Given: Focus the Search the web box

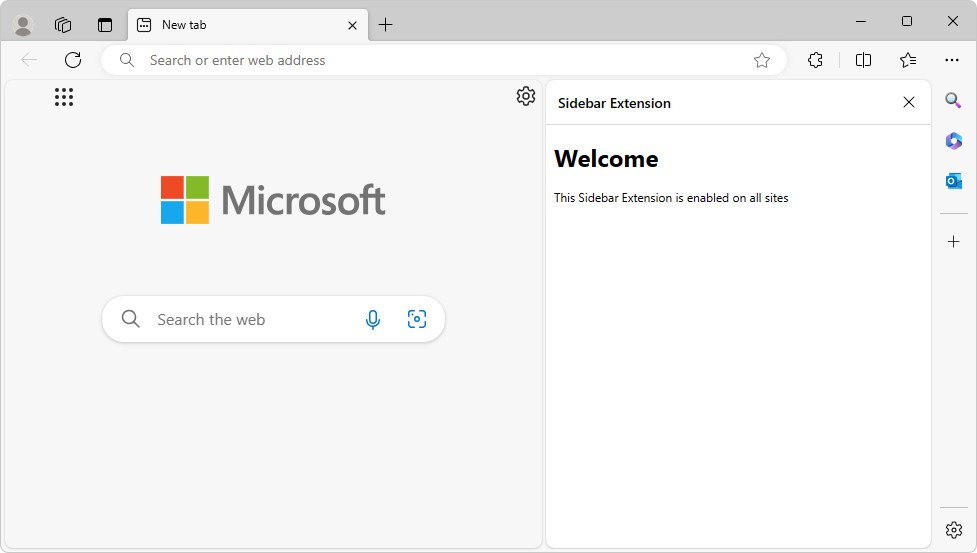Looking at the screenshot, I should point(273,319).
